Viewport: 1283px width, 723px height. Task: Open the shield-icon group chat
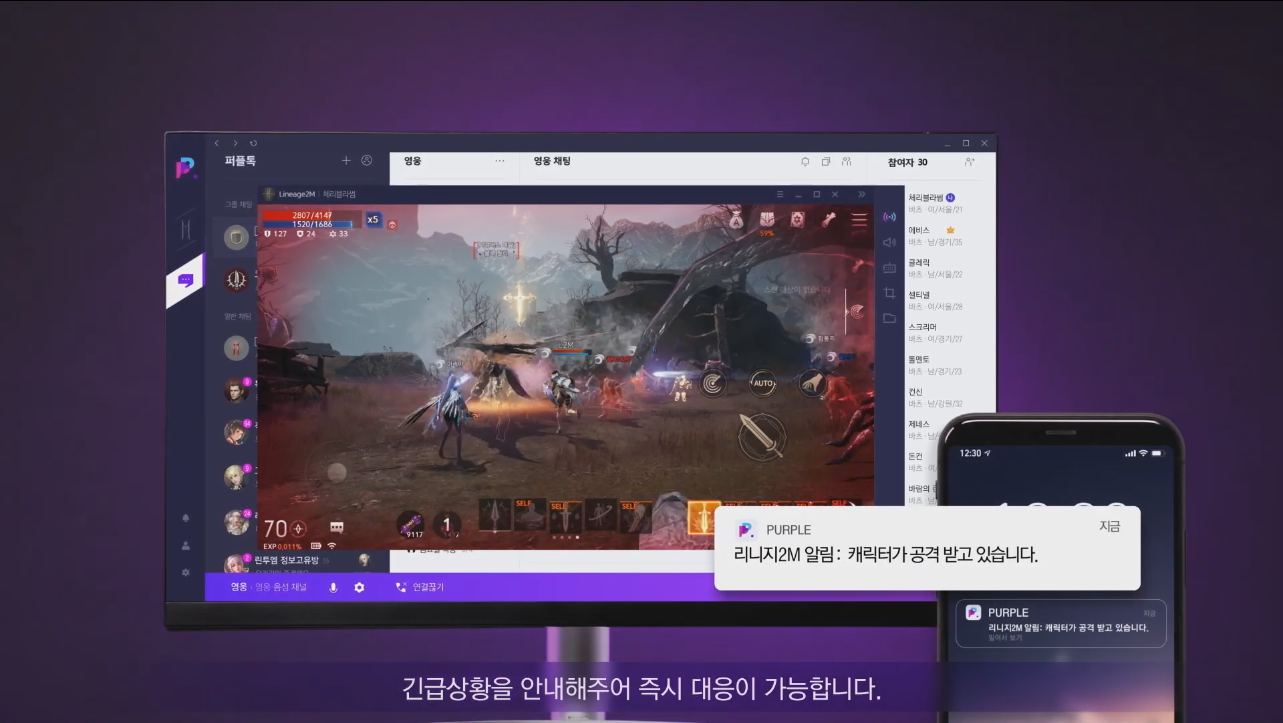coord(237,237)
